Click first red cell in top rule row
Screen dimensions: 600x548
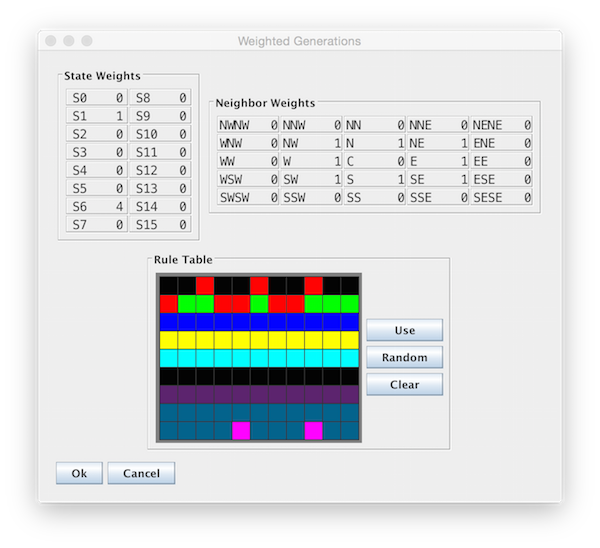click(205, 285)
